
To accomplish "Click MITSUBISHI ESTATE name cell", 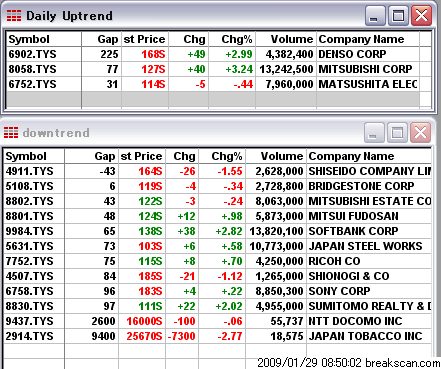I will pyautogui.click(x=369, y=201).
